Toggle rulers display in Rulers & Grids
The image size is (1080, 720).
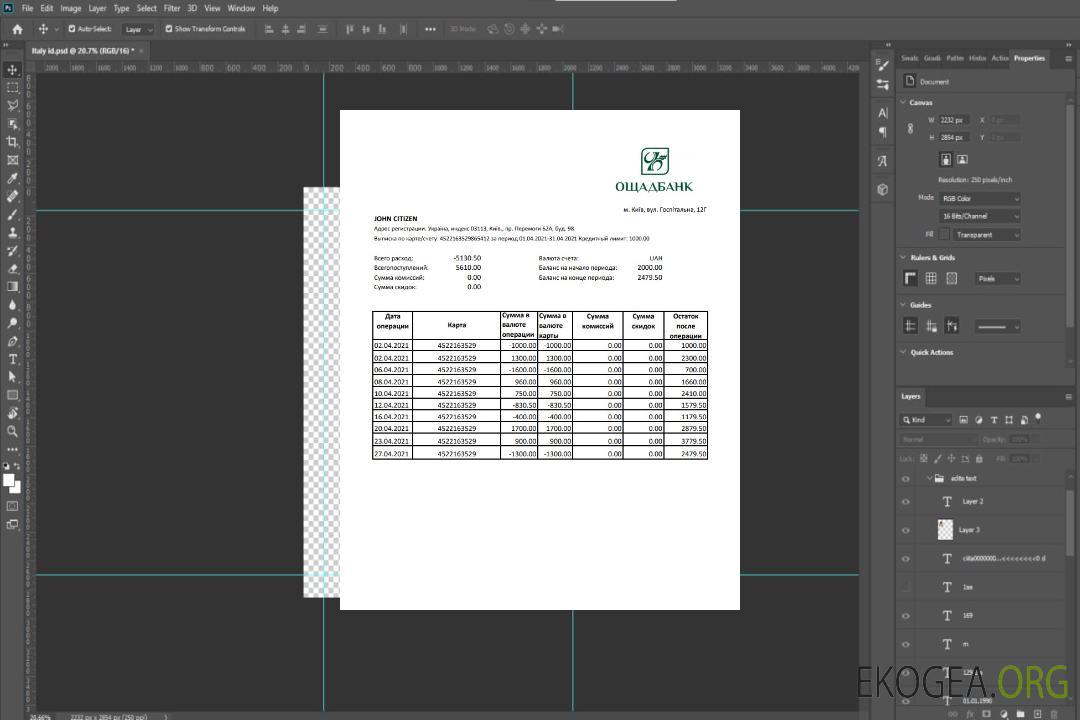coord(911,278)
